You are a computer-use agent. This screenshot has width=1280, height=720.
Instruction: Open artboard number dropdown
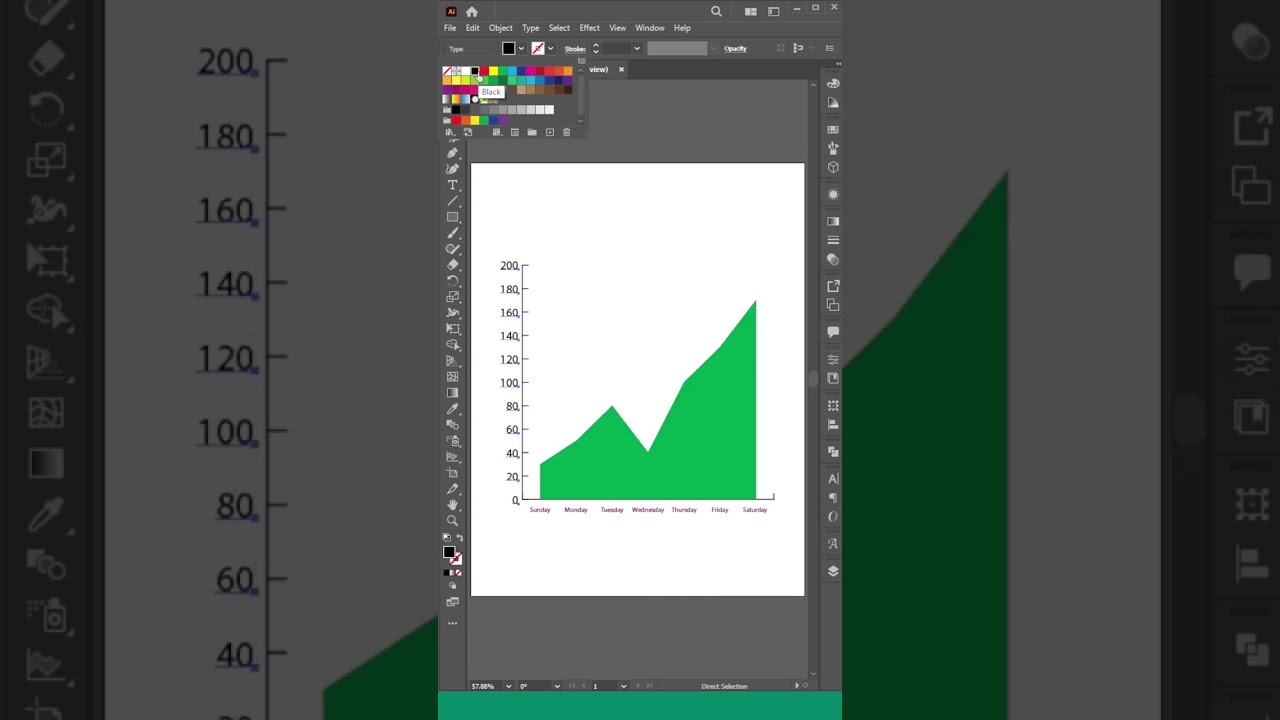tap(623, 686)
